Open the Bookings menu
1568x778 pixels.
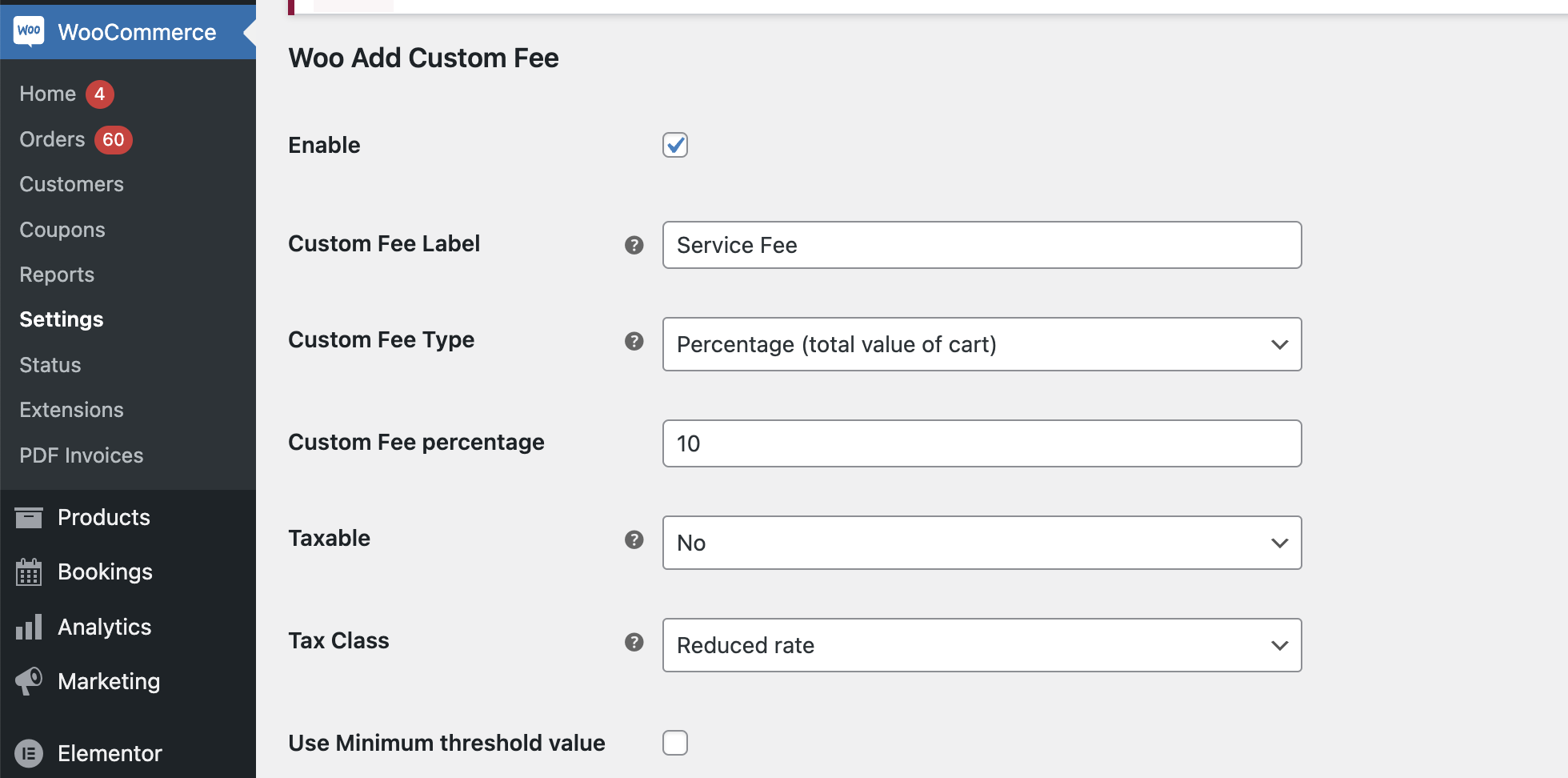(105, 572)
